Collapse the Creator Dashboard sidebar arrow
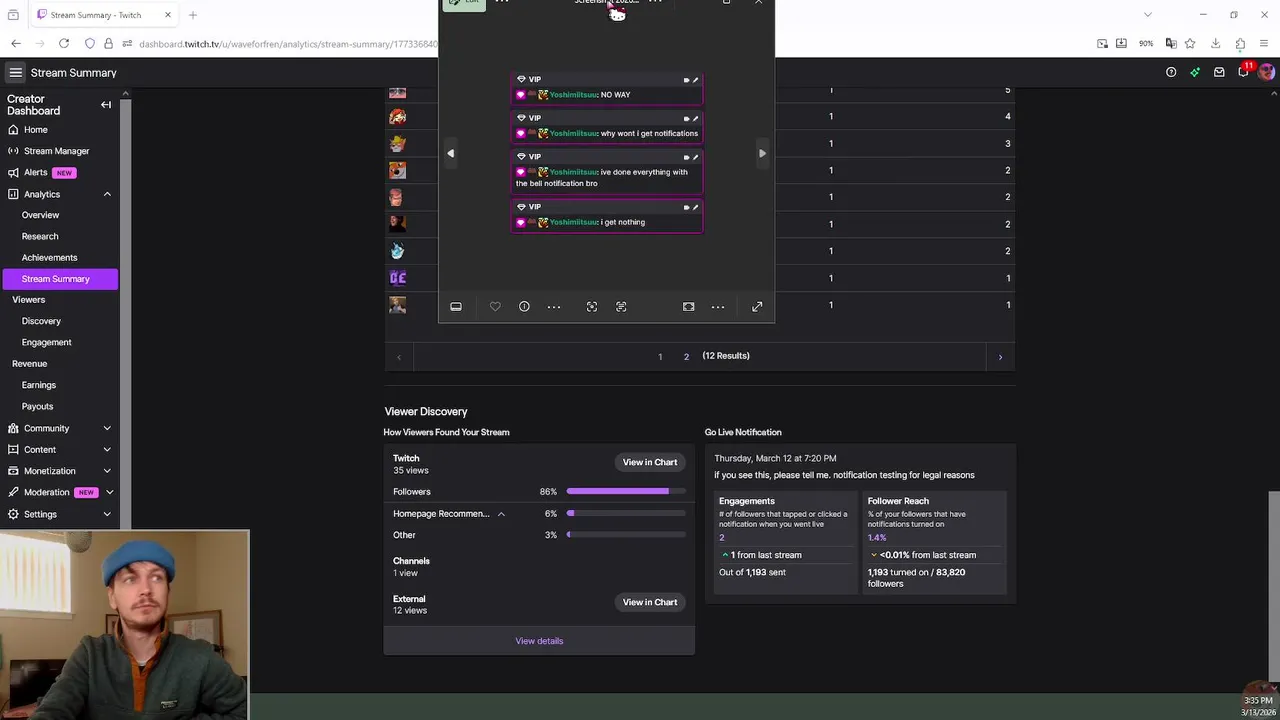The height and width of the screenshot is (720, 1280). point(106,104)
